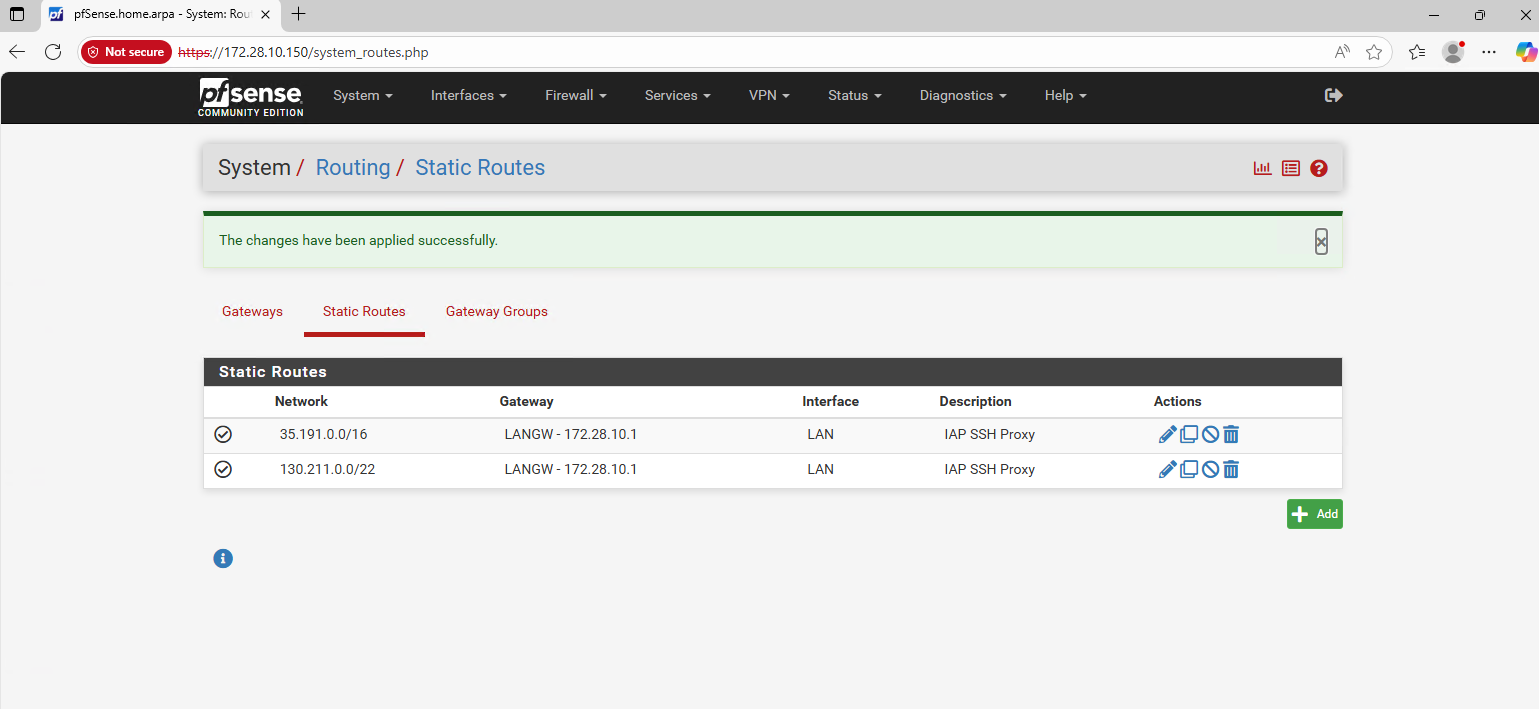Dismiss the changes applied success alert
The width and height of the screenshot is (1539, 709).
(x=1321, y=241)
